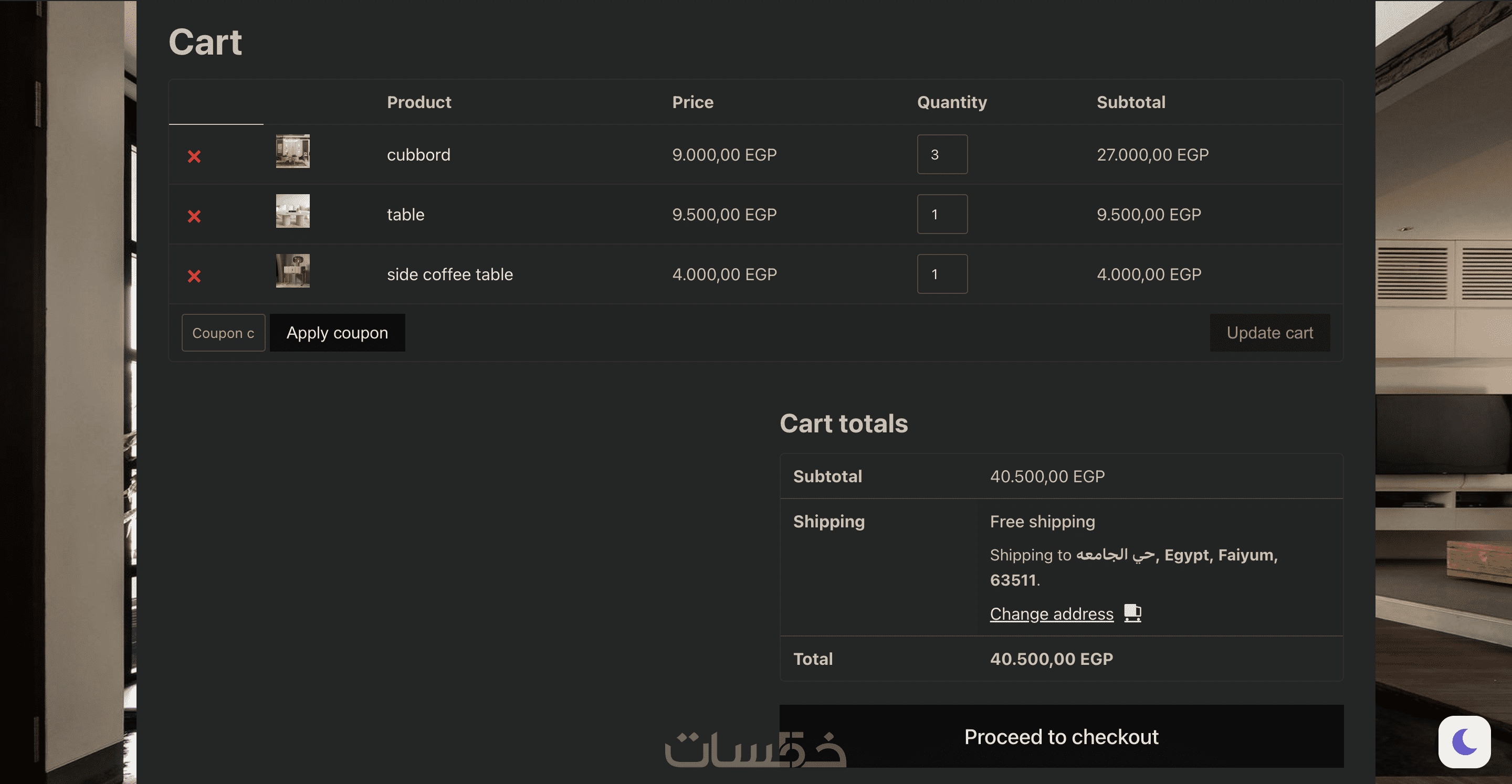
Task: Open the side coffee table link
Action: tap(449, 274)
